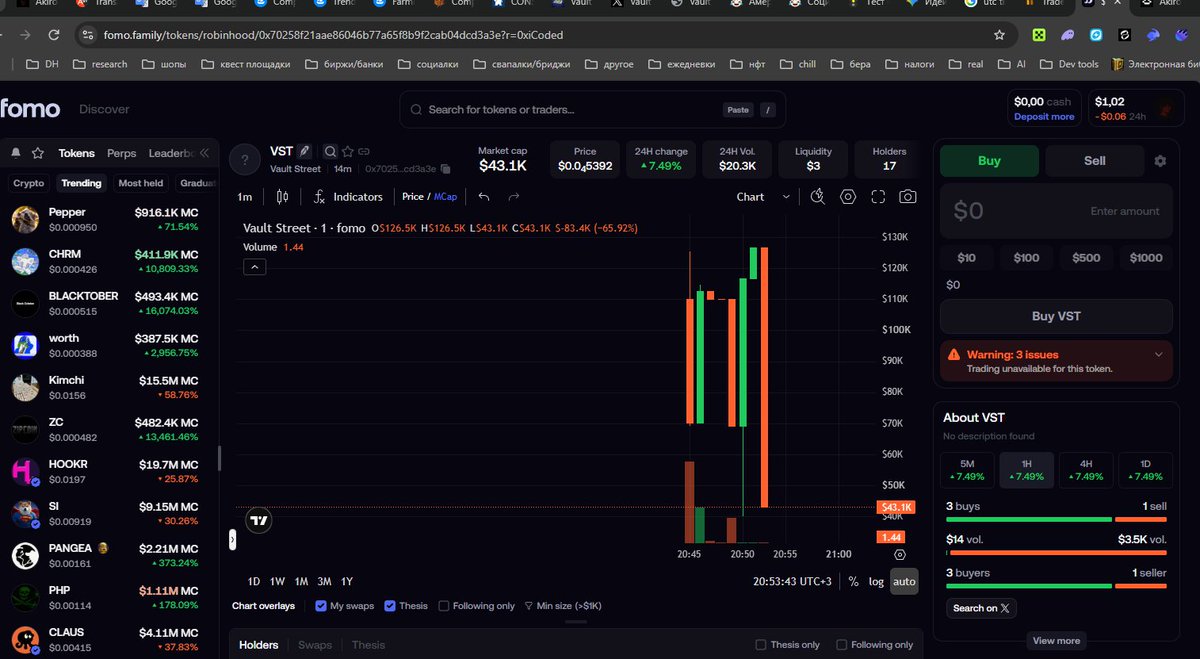Image resolution: width=1200 pixels, height=659 pixels.
Task: Open the favorites star in the sidebar
Action: click(x=38, y=153)
